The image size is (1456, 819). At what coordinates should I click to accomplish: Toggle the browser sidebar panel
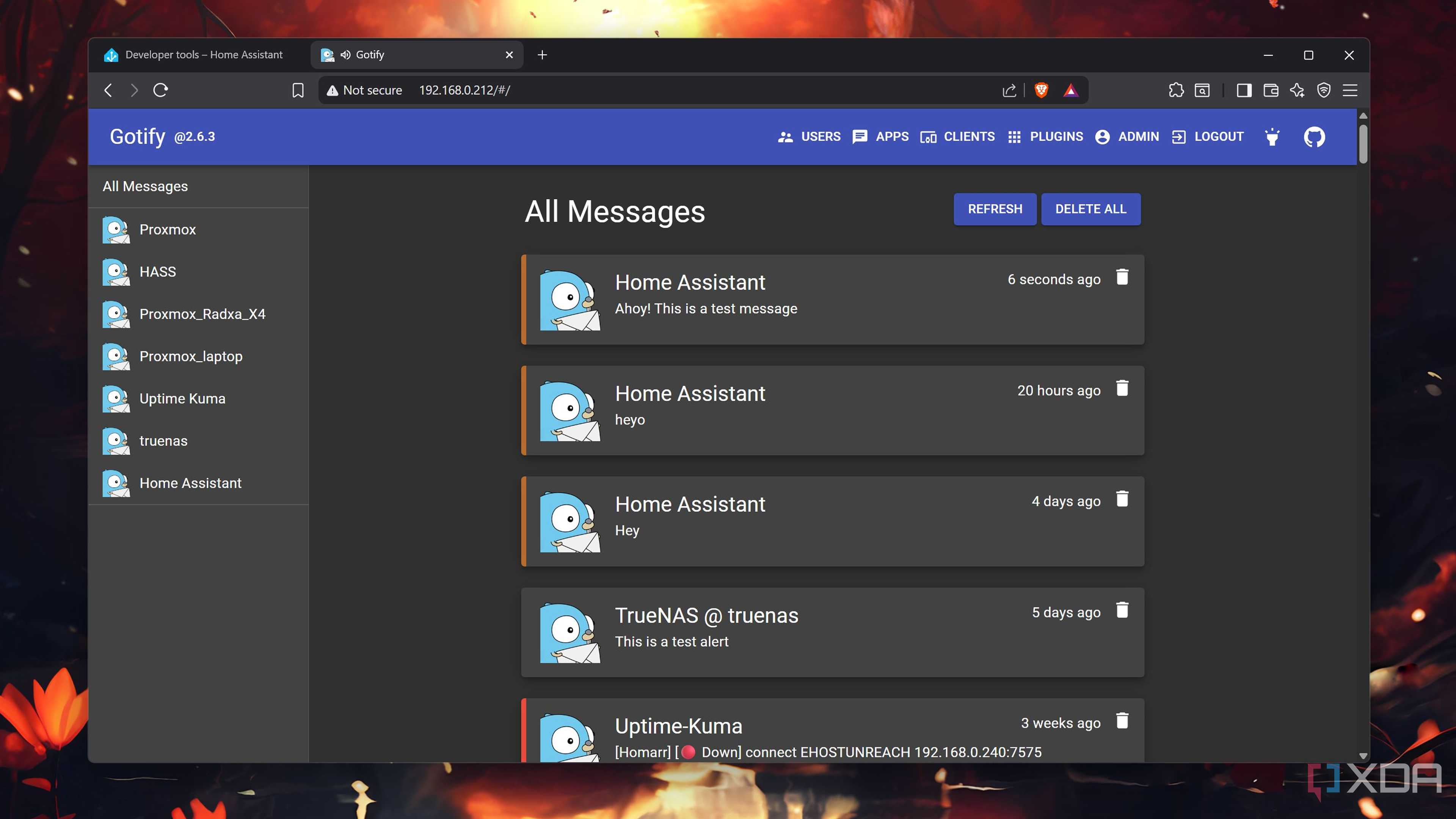(1244, 91)
